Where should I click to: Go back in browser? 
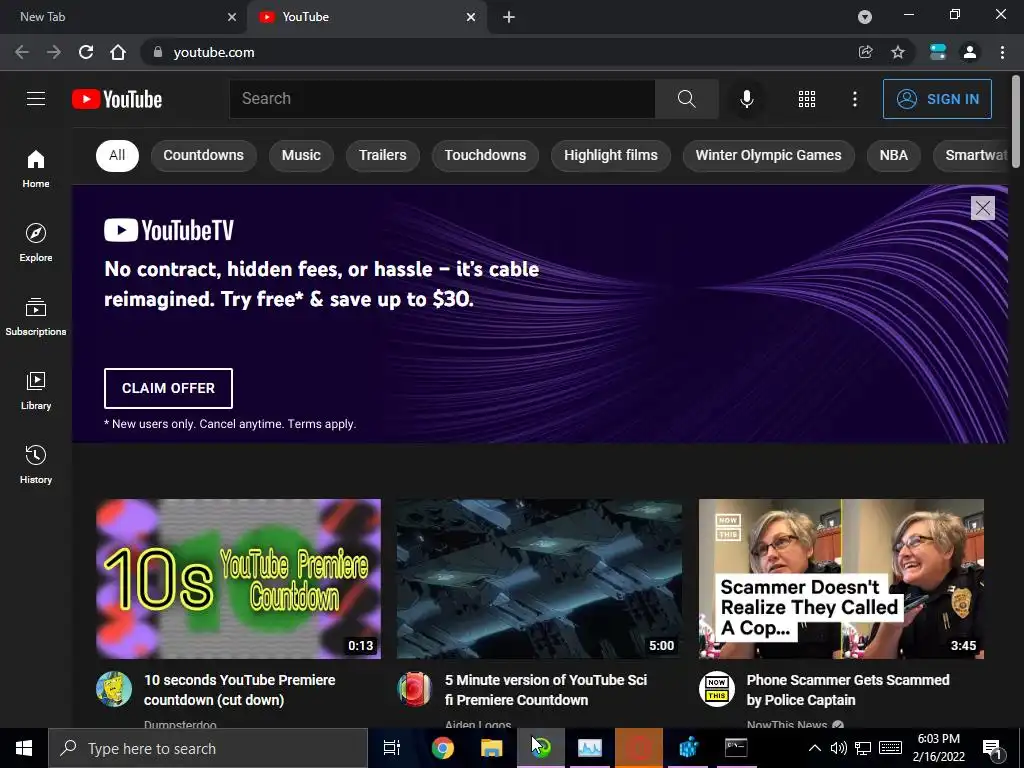(x=22, y=52)
